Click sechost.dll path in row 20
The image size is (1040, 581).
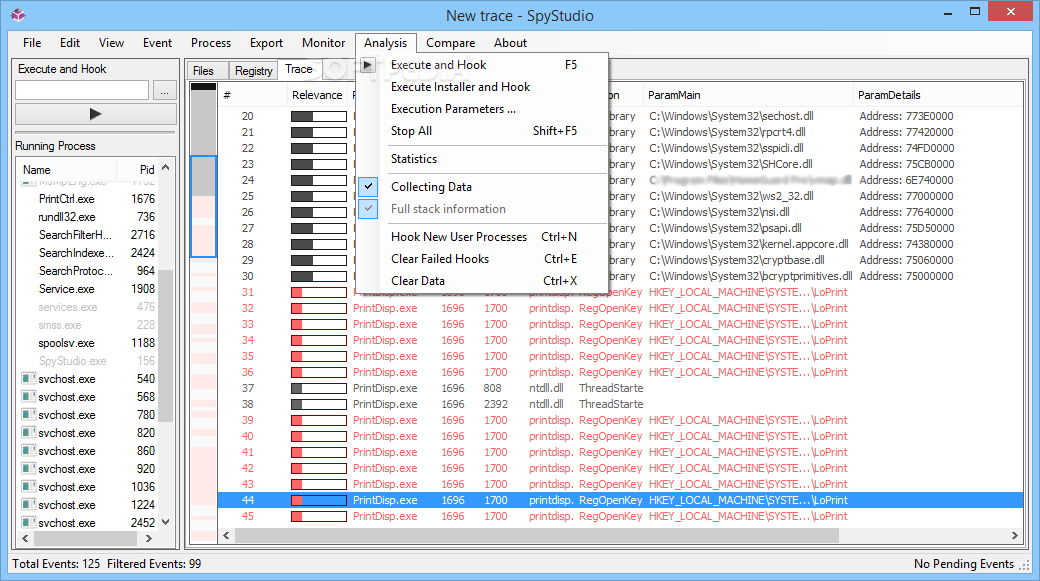[731, 116]
